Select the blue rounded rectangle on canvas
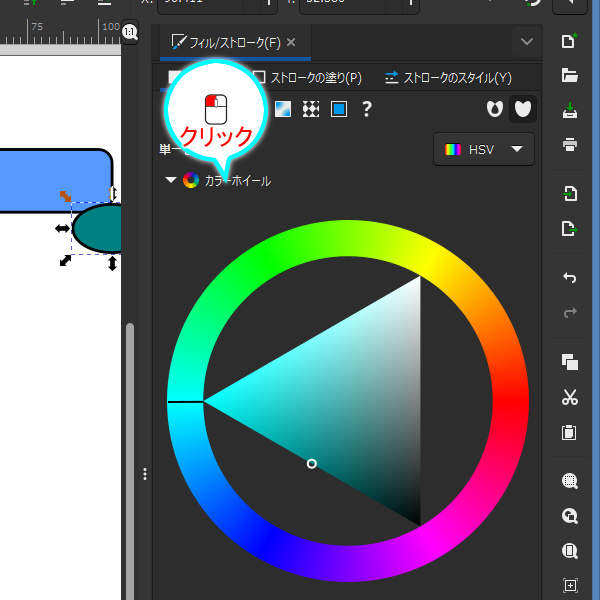The height and width of the screenshot is (600, 600). (x=55, y=180)
